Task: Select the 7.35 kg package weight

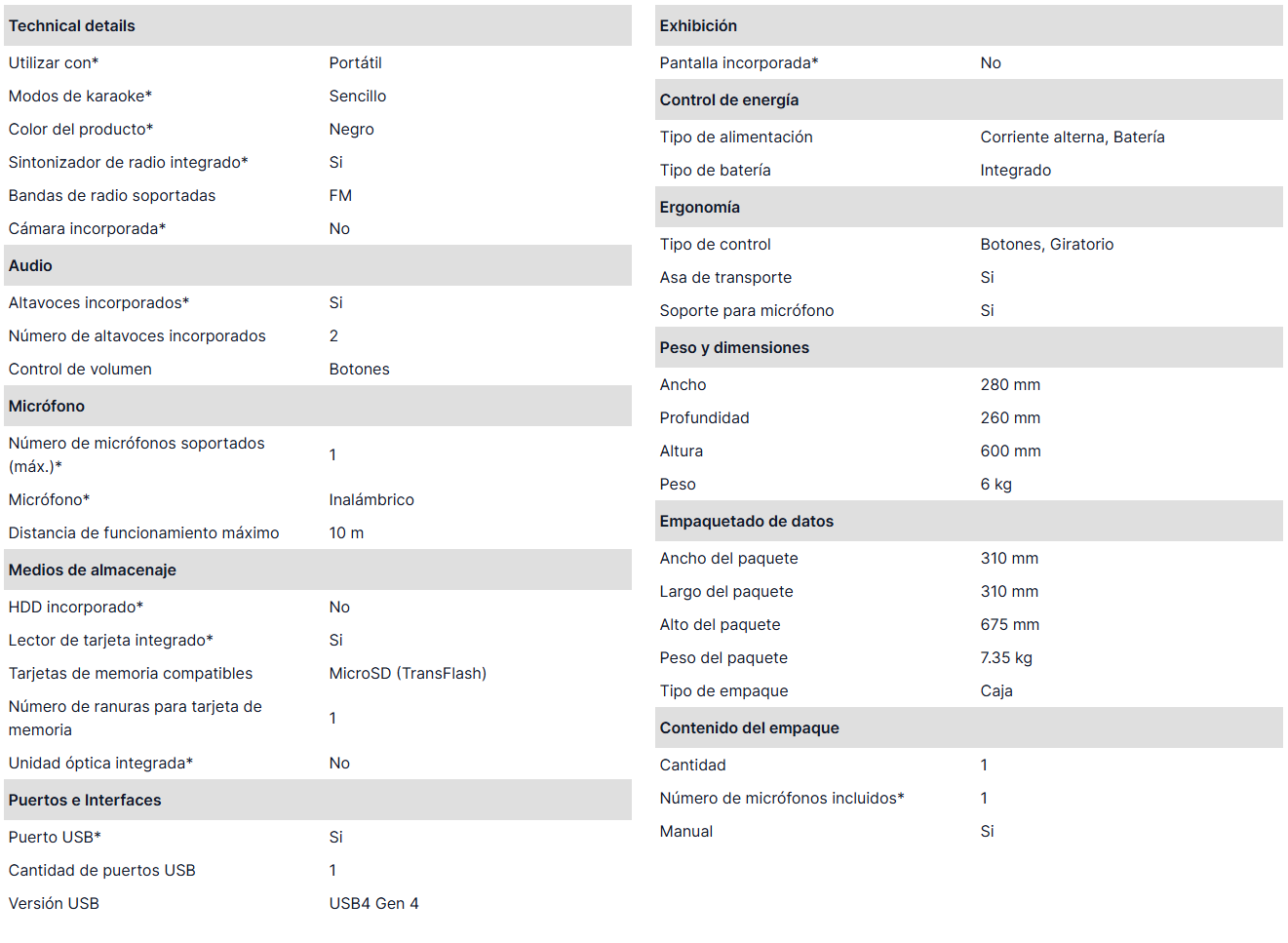Action: (x=1006, y=658)
